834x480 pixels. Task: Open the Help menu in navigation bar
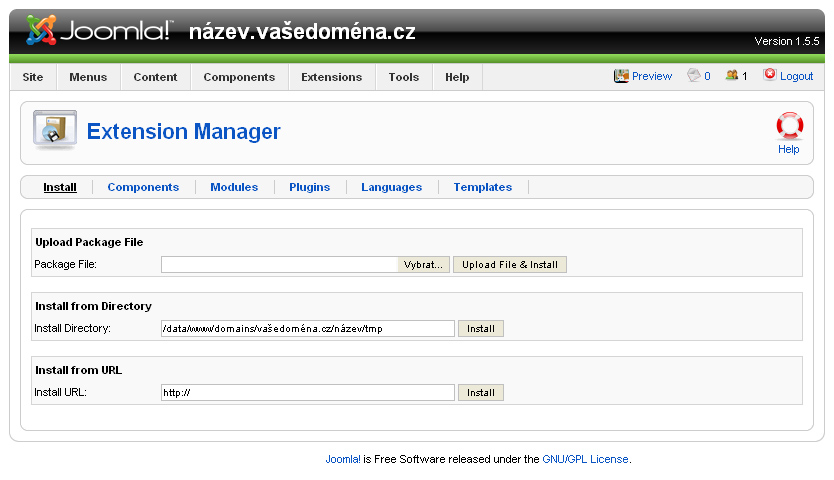(457, 77)
